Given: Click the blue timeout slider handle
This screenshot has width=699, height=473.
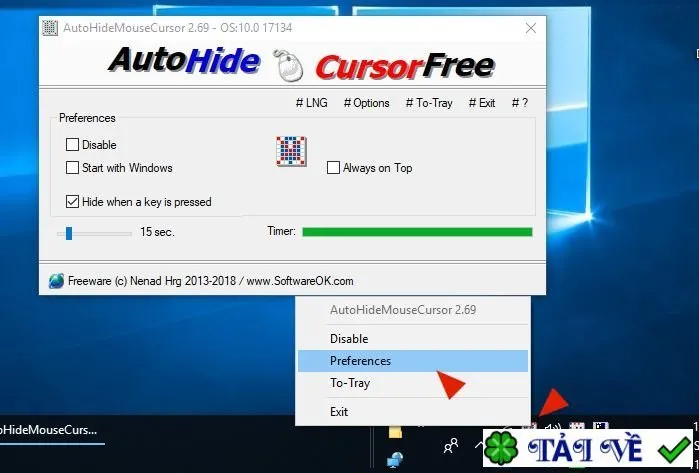Looking at the screenshot, I should [69, 233].
